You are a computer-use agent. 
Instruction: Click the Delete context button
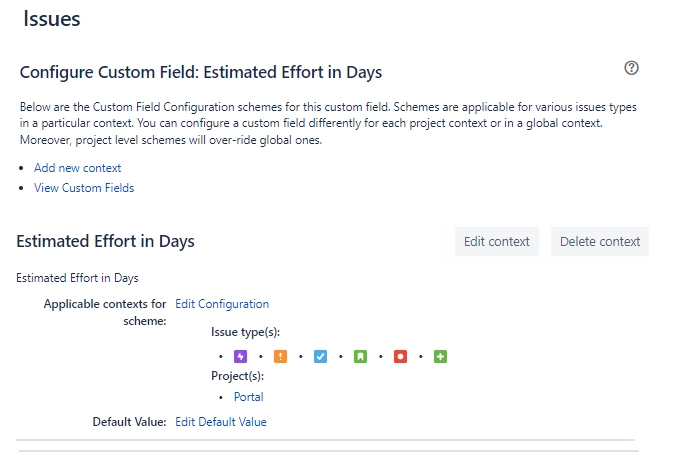(600, 241)
